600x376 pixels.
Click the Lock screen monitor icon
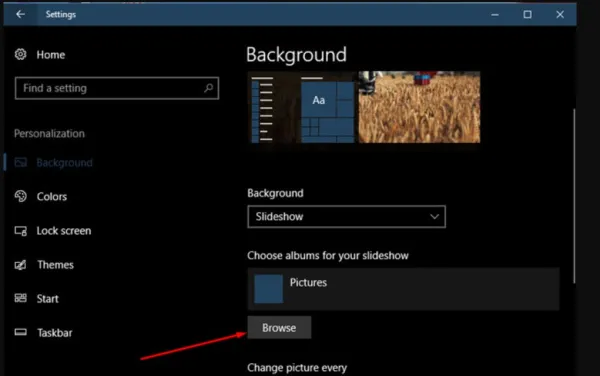[x=21, y=231]
